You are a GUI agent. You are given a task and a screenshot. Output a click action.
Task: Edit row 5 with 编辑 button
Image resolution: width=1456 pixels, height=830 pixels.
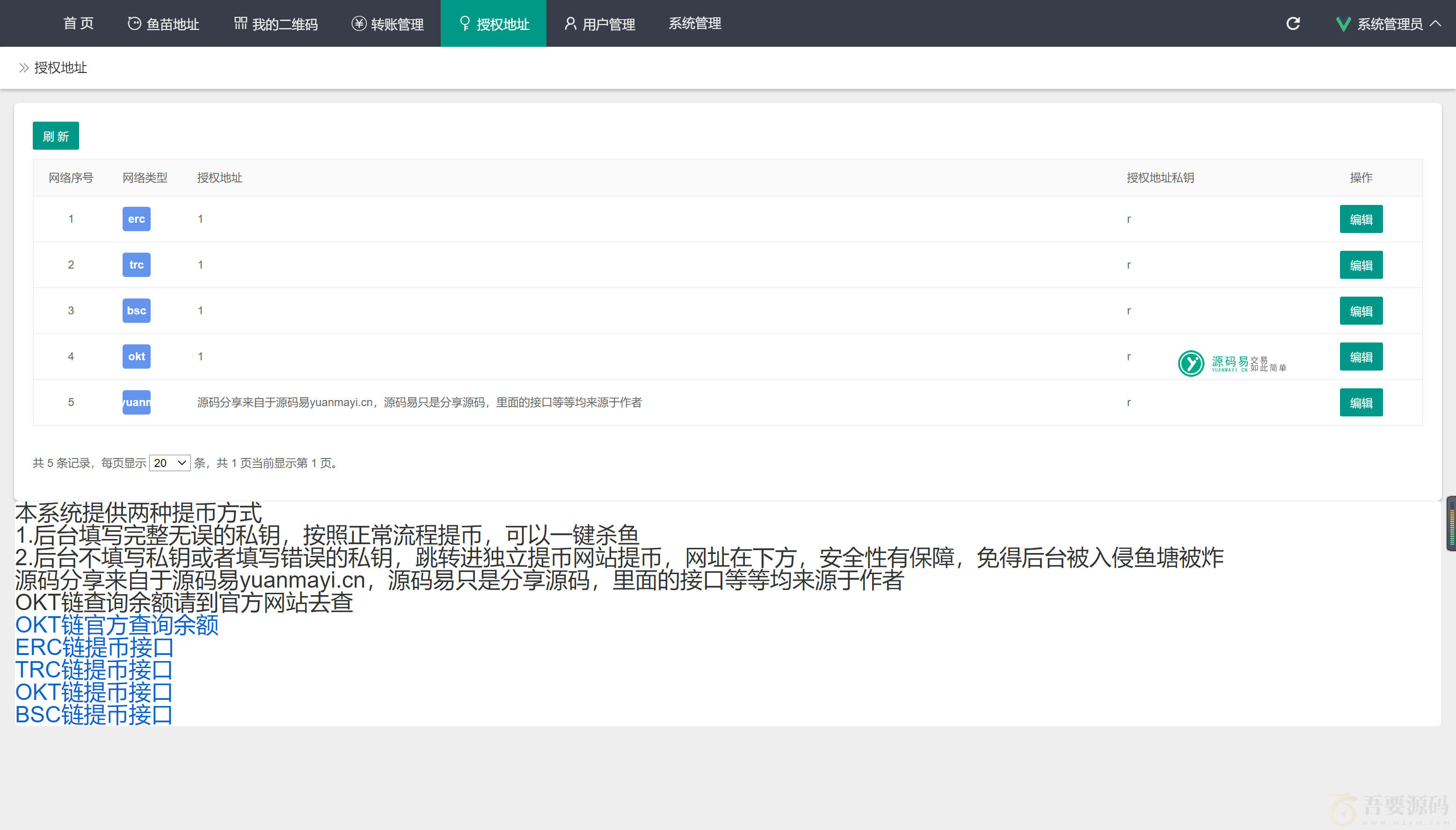coord(1361,402)
